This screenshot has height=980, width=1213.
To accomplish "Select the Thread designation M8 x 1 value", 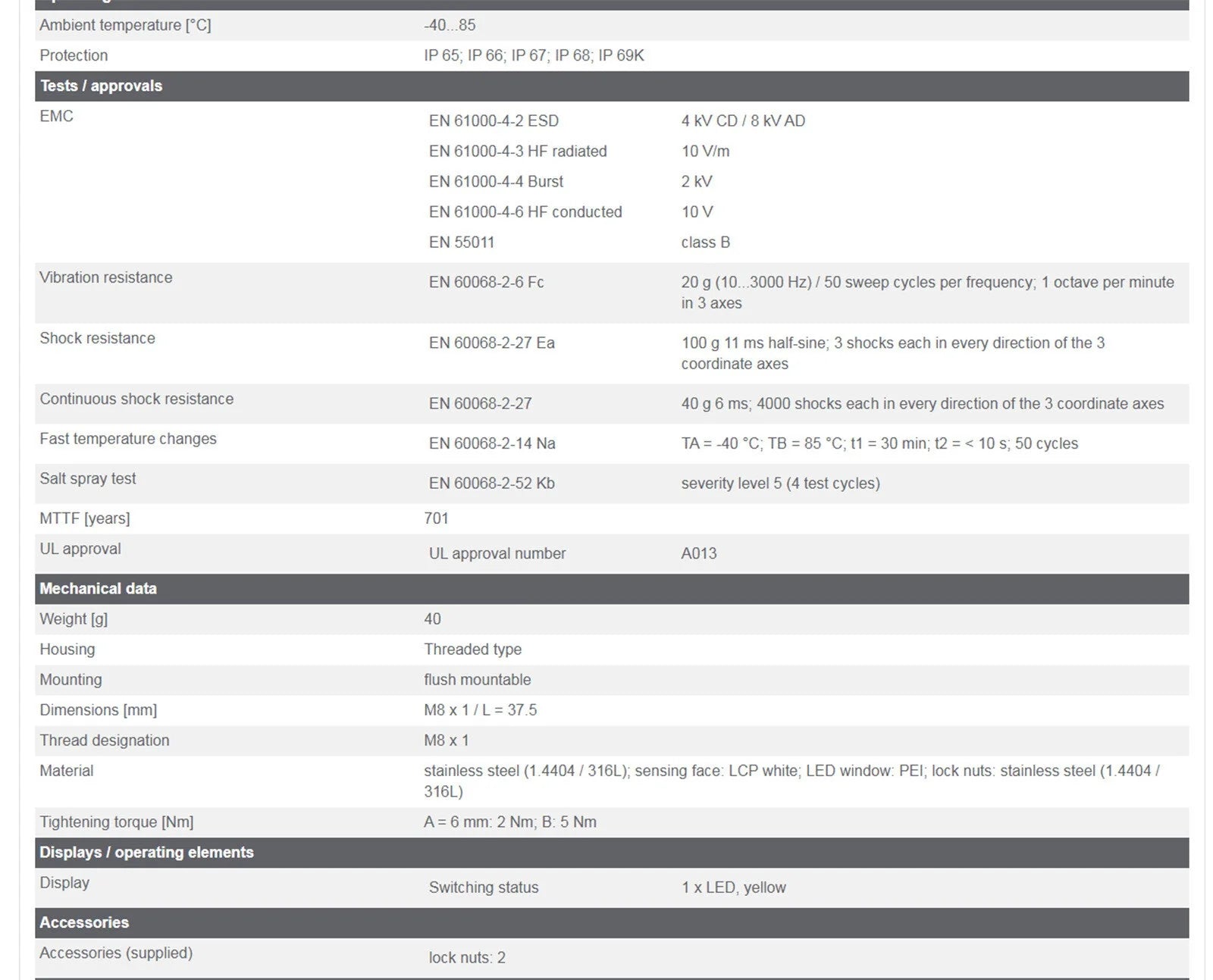I will click(446, 740).
